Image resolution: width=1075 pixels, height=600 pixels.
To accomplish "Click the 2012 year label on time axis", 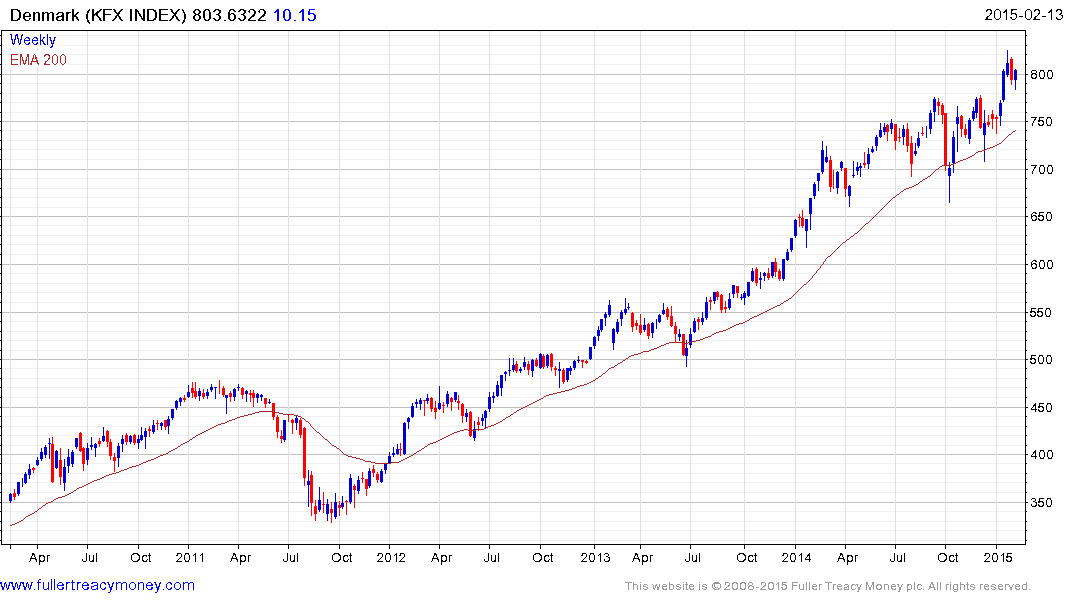I will (x=391, y=557).
